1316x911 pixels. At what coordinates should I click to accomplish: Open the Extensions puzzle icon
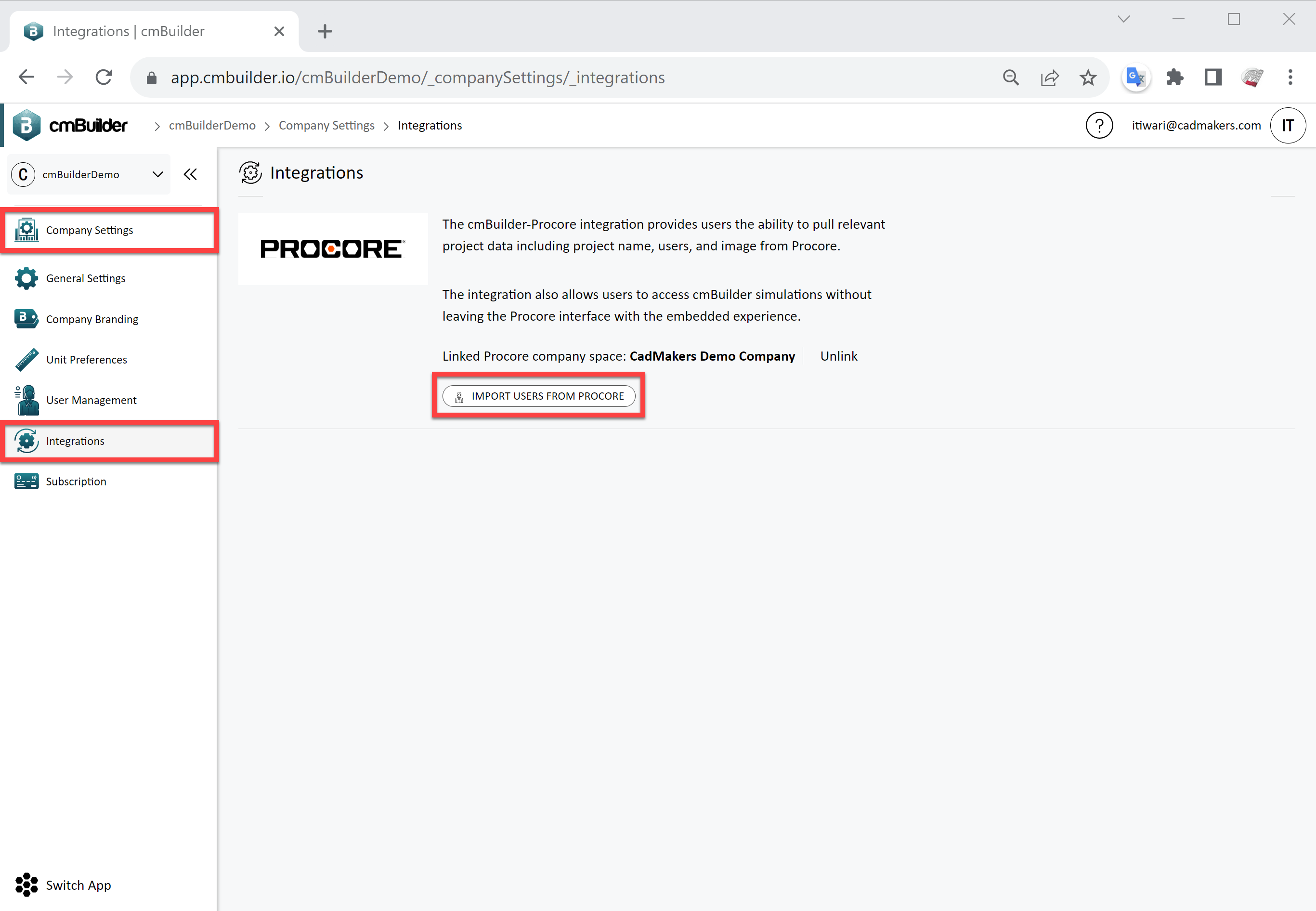point(1174,77)
